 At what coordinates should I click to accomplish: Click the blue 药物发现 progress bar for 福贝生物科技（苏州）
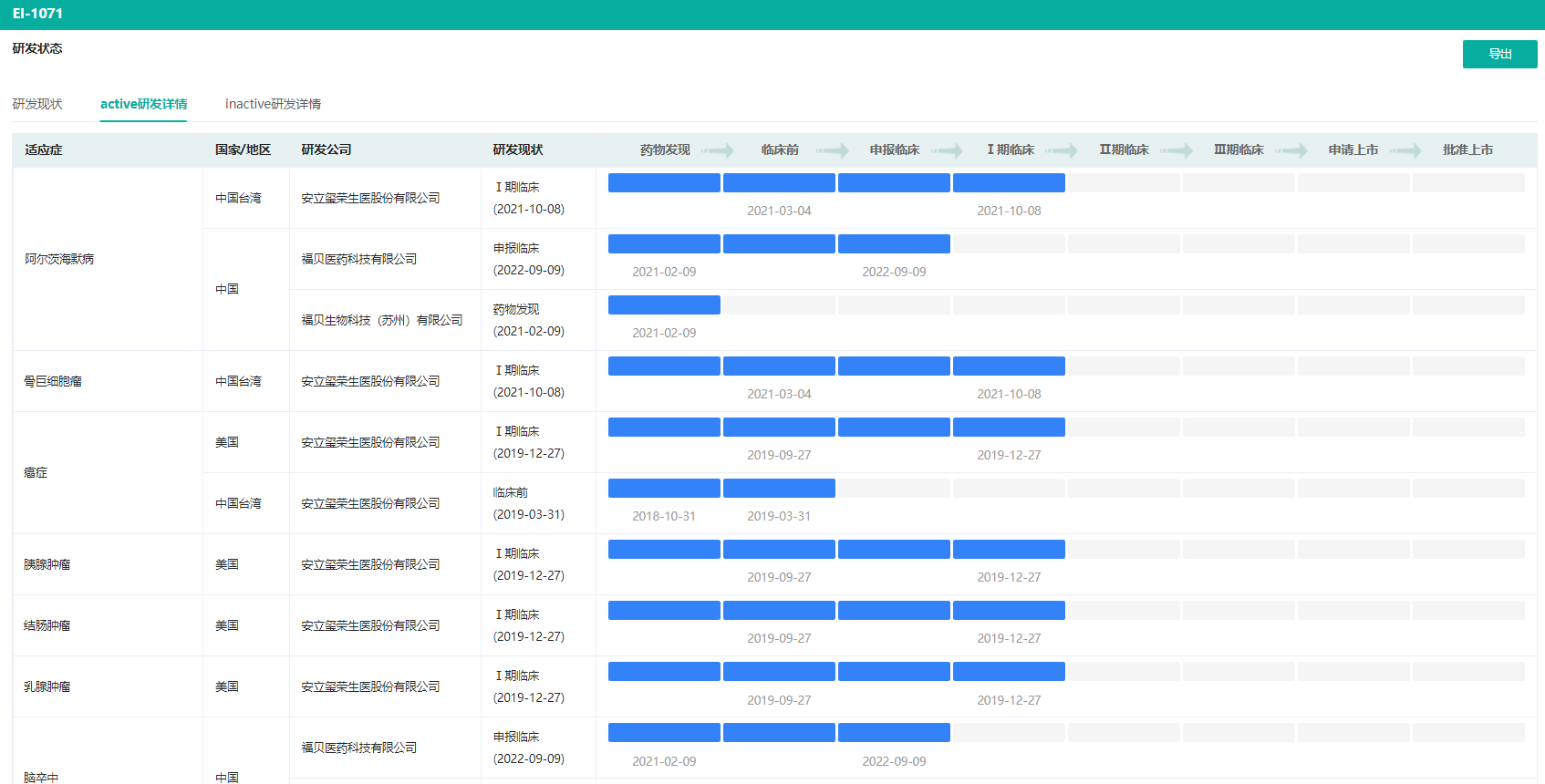click(664, 304)
